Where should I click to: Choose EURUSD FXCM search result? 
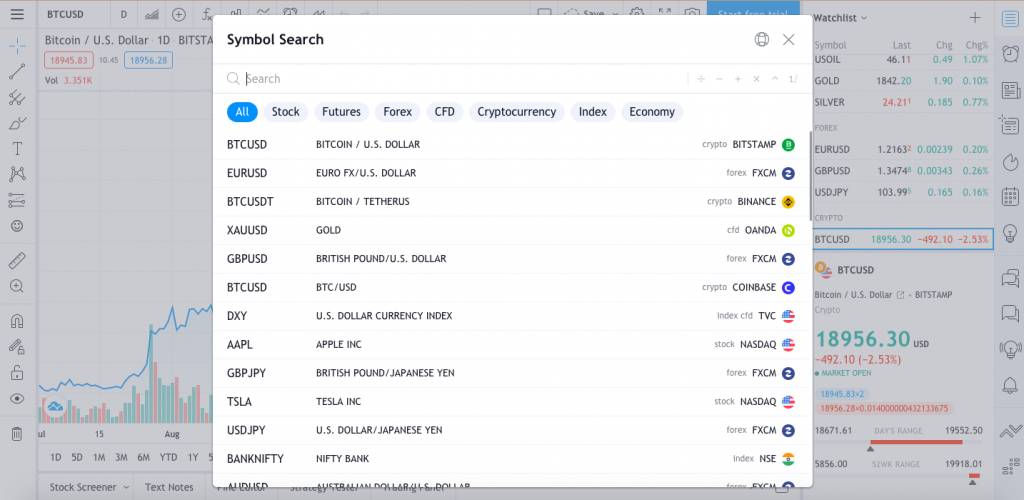pos(511,174)
